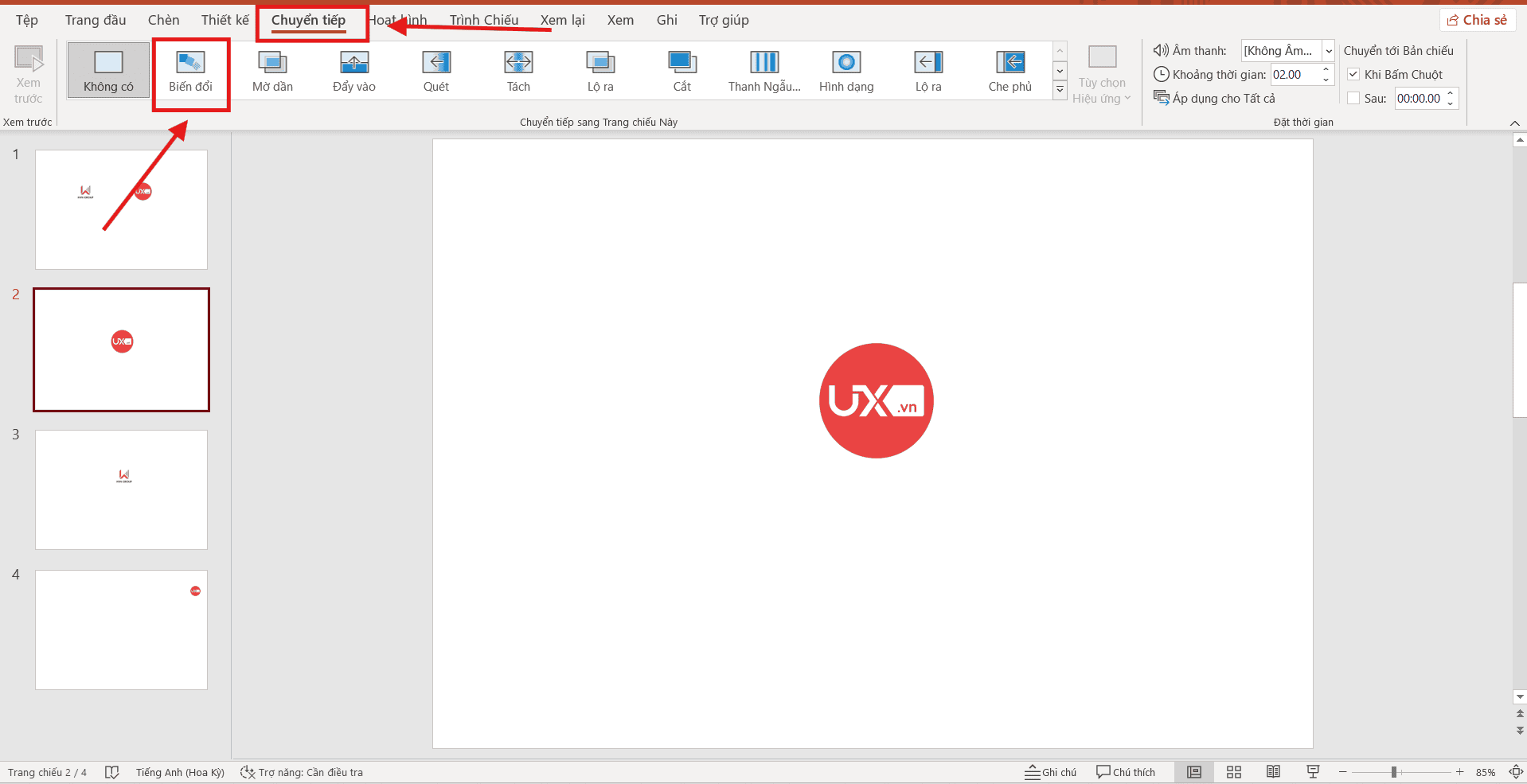Select the Không có transition option
This screenshot has width=1527, height=784.
coord(107,70)
